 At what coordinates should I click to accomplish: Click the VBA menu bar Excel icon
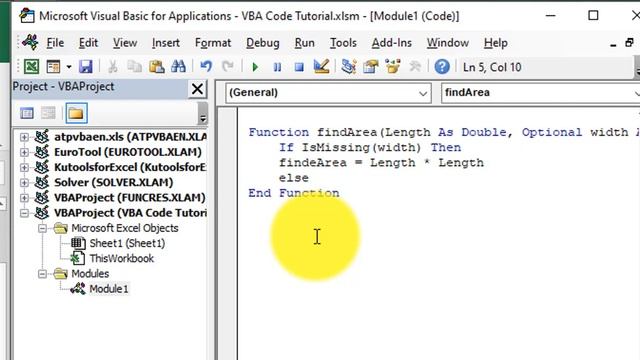coord(30,42)
